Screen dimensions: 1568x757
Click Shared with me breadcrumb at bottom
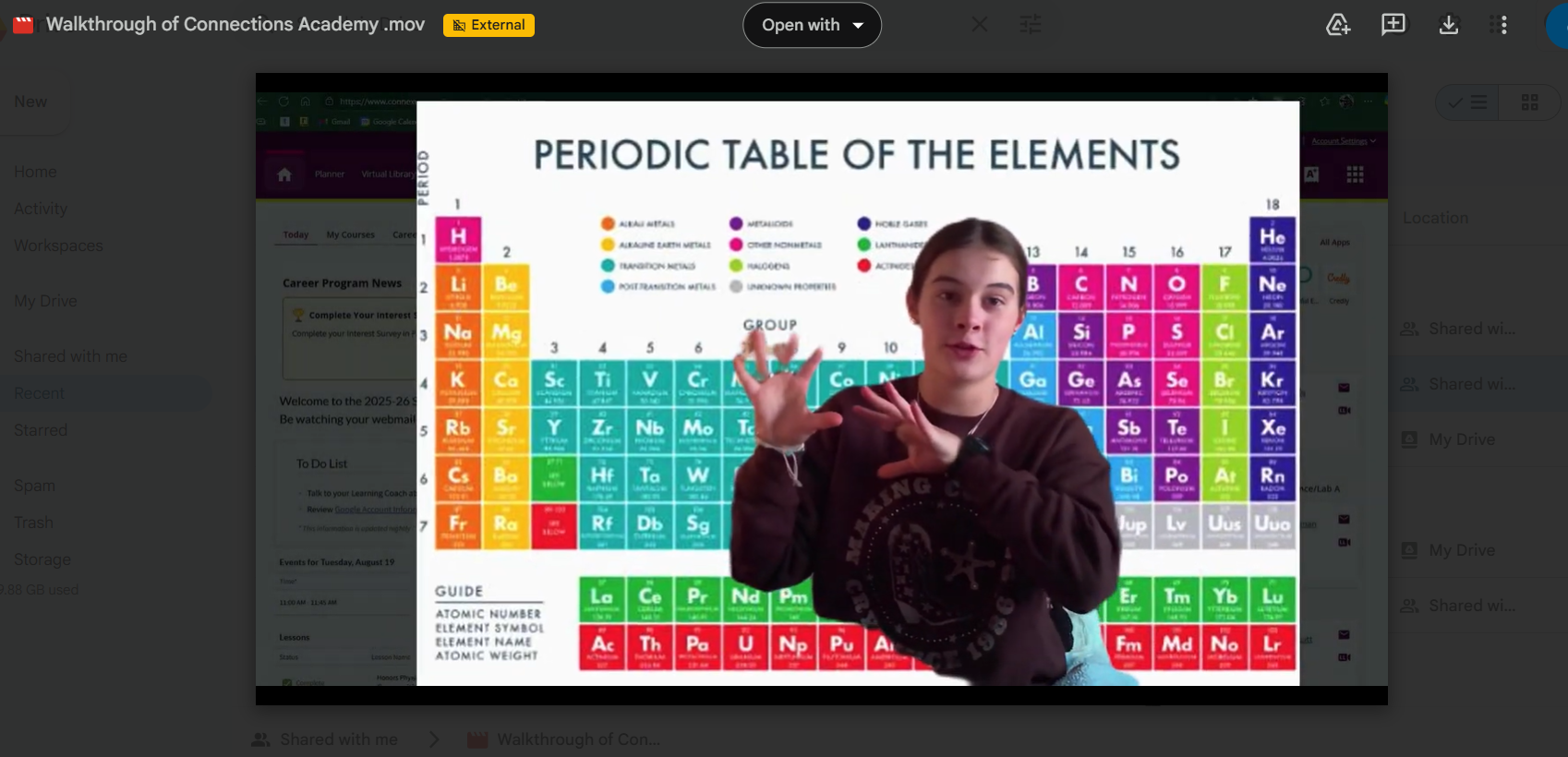(338, 739)
